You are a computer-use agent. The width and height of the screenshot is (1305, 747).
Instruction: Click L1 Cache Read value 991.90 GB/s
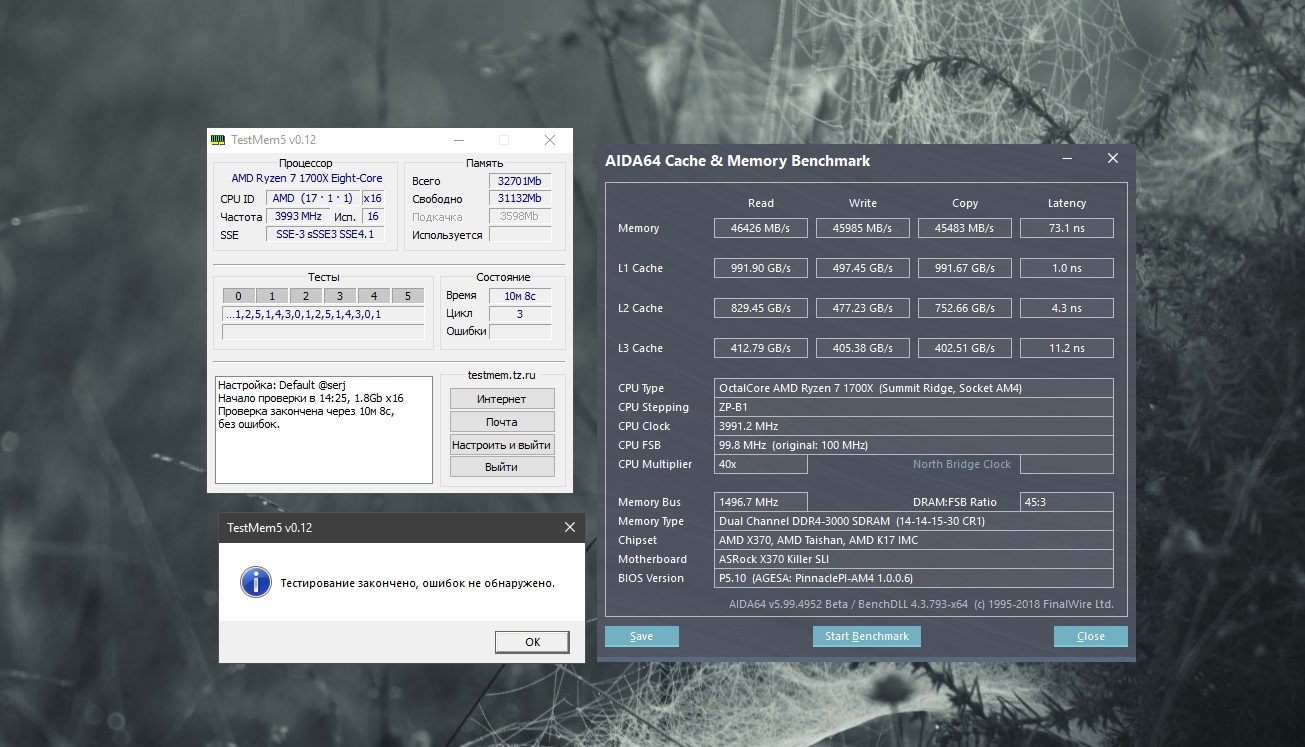pos(761,268)
